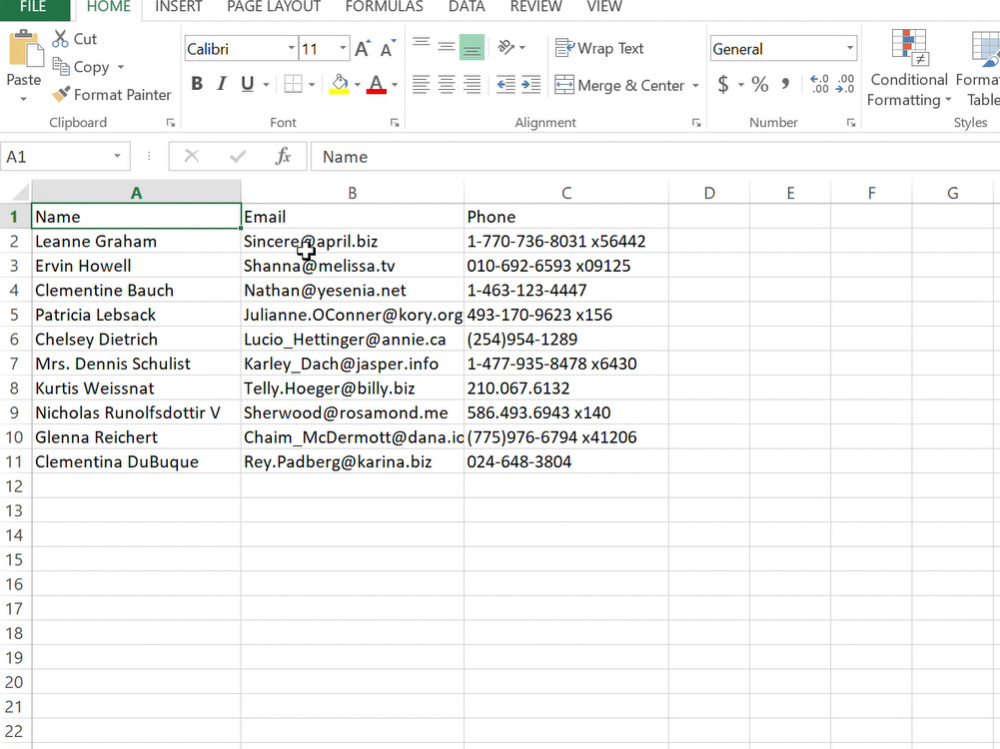Select column B header
Viewport: 1000px width, 749px height.
(x=352, y=193)
